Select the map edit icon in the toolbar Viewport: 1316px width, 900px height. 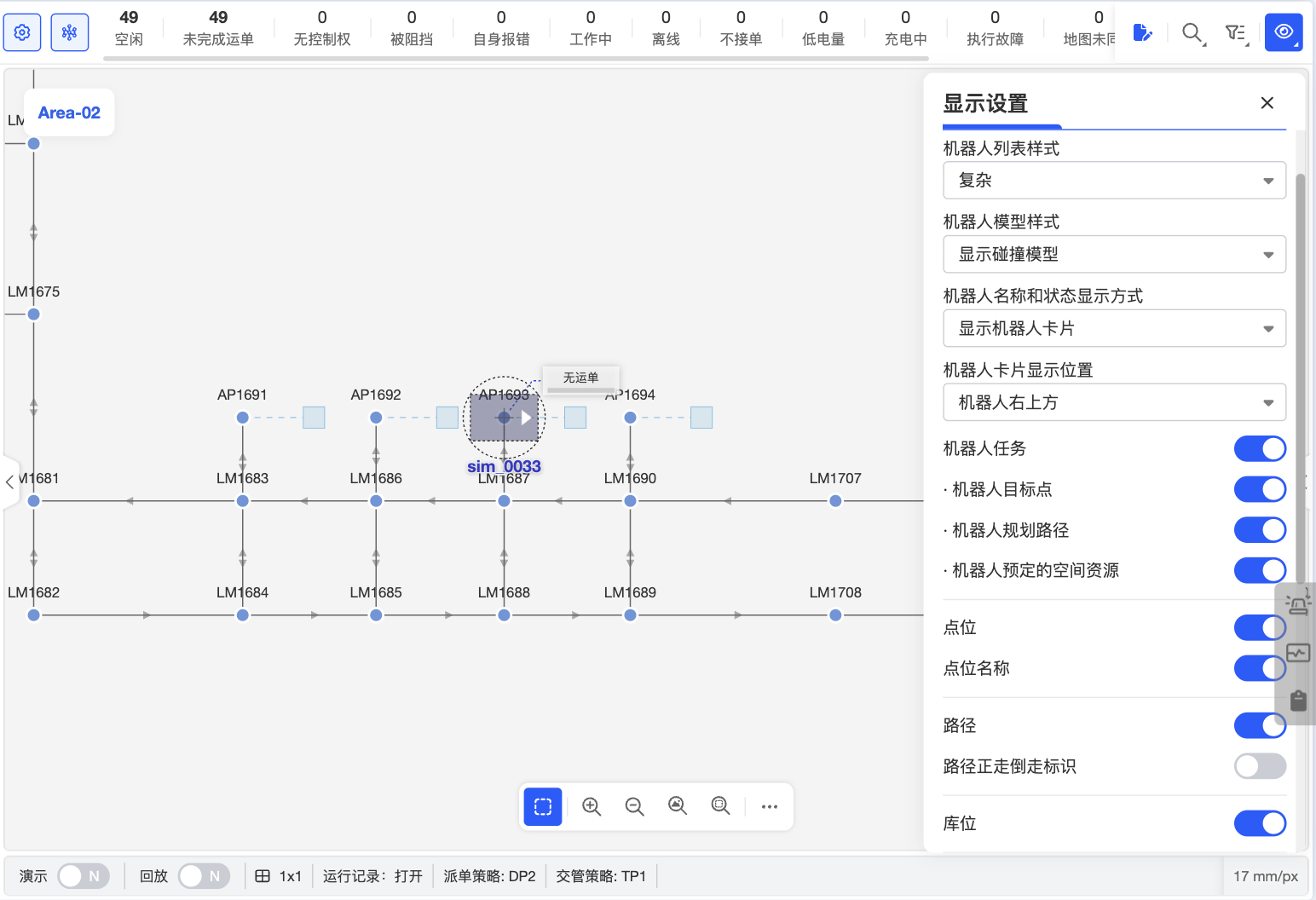1143,32
